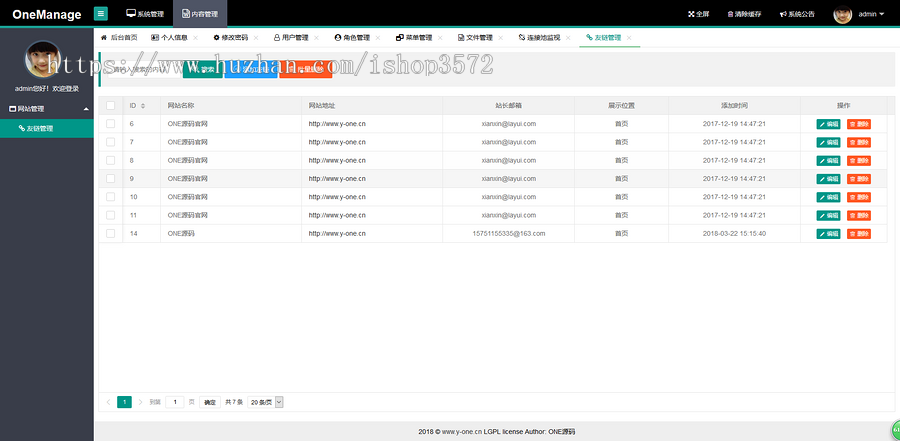The image size is (900, 441).
Task: Switch to the 菜单管理 tab
Action: pos(414,37)
